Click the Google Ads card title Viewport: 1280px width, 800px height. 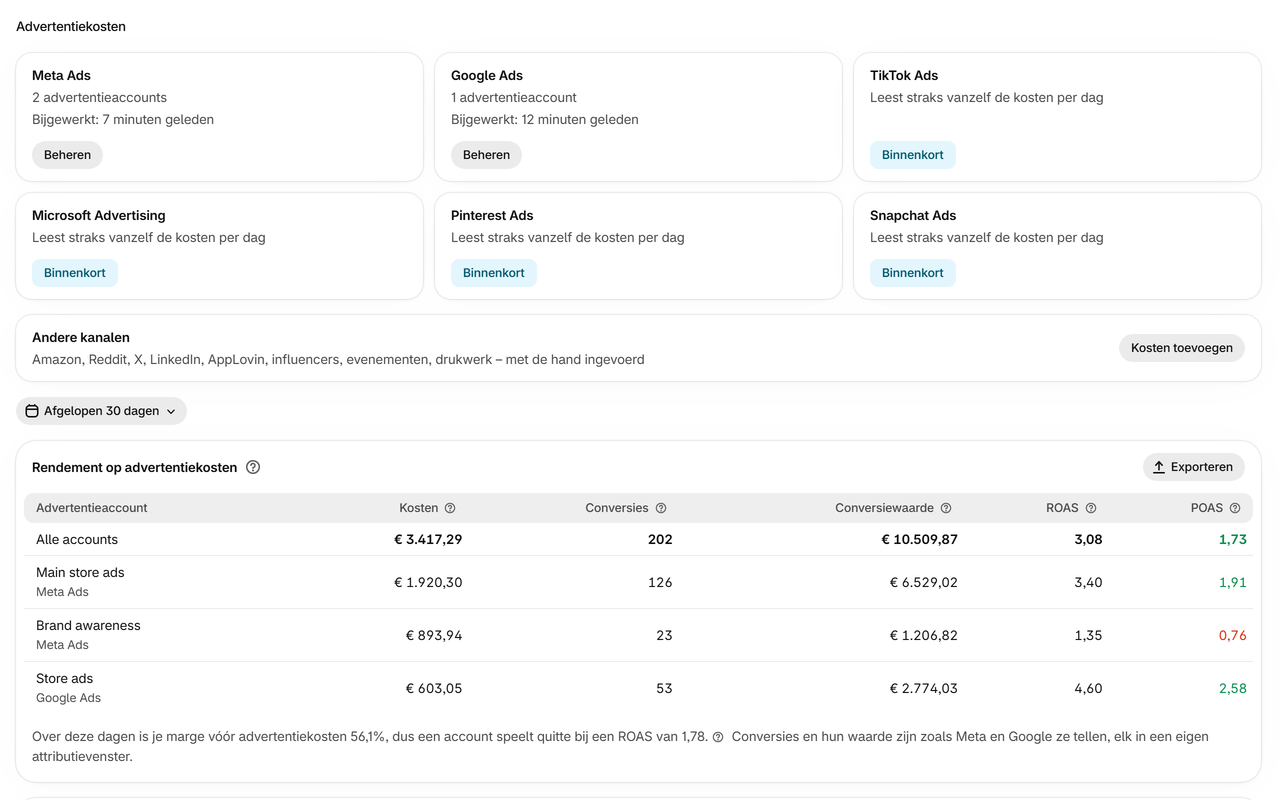(x=487, y=75)
